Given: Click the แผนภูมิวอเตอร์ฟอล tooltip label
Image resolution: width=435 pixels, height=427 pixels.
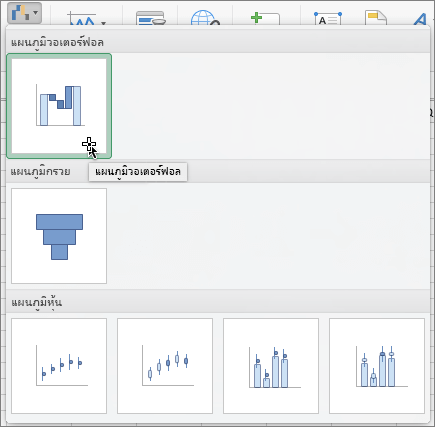Looking at the screenshot, I should coord(138,172).
